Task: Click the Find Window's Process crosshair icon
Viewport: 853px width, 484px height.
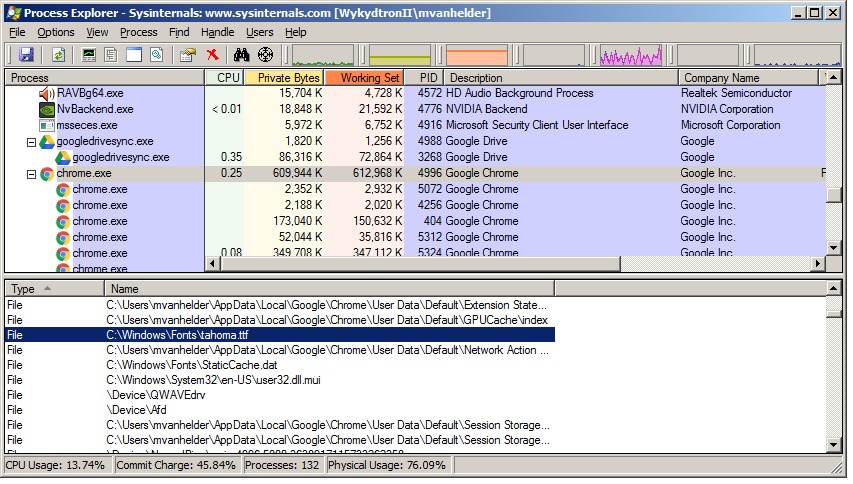Action: [265, 55]
